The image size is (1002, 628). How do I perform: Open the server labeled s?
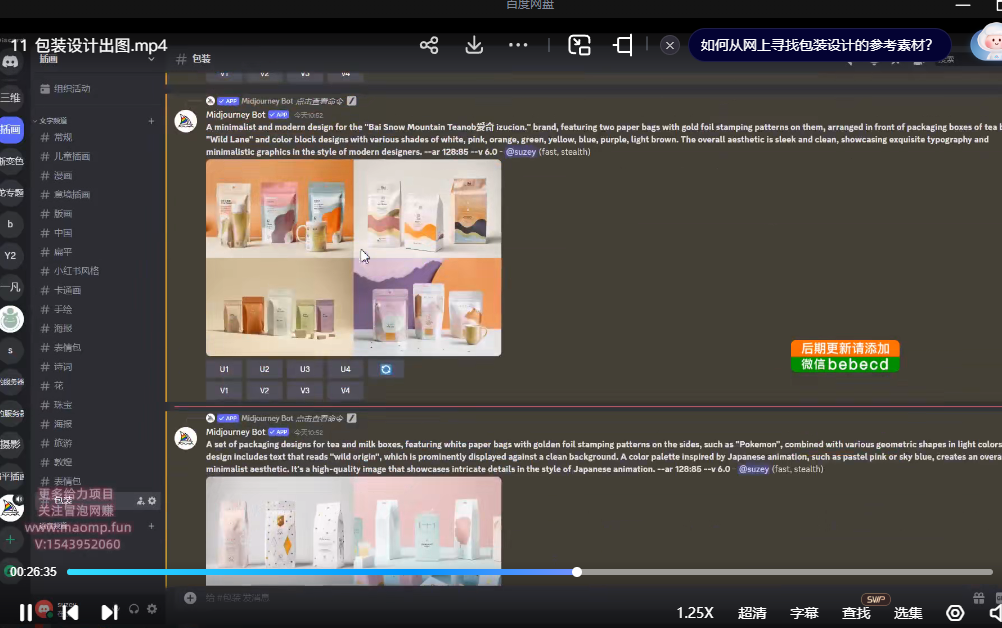point(10,350)
